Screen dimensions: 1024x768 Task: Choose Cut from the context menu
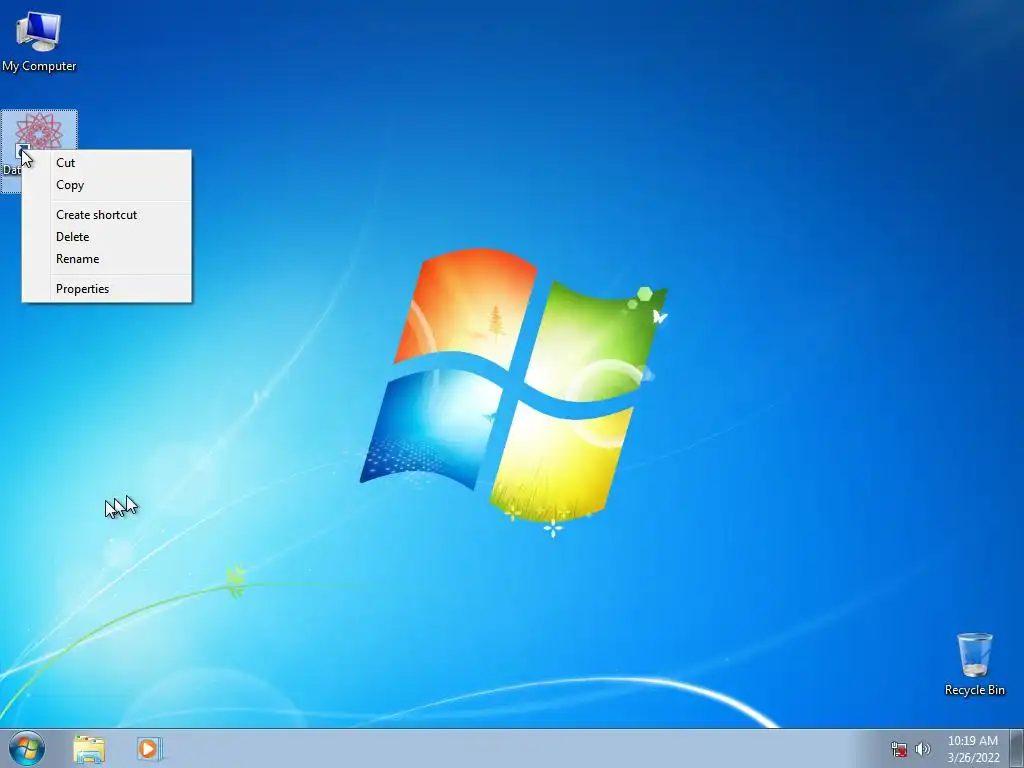tap(107, 163)
